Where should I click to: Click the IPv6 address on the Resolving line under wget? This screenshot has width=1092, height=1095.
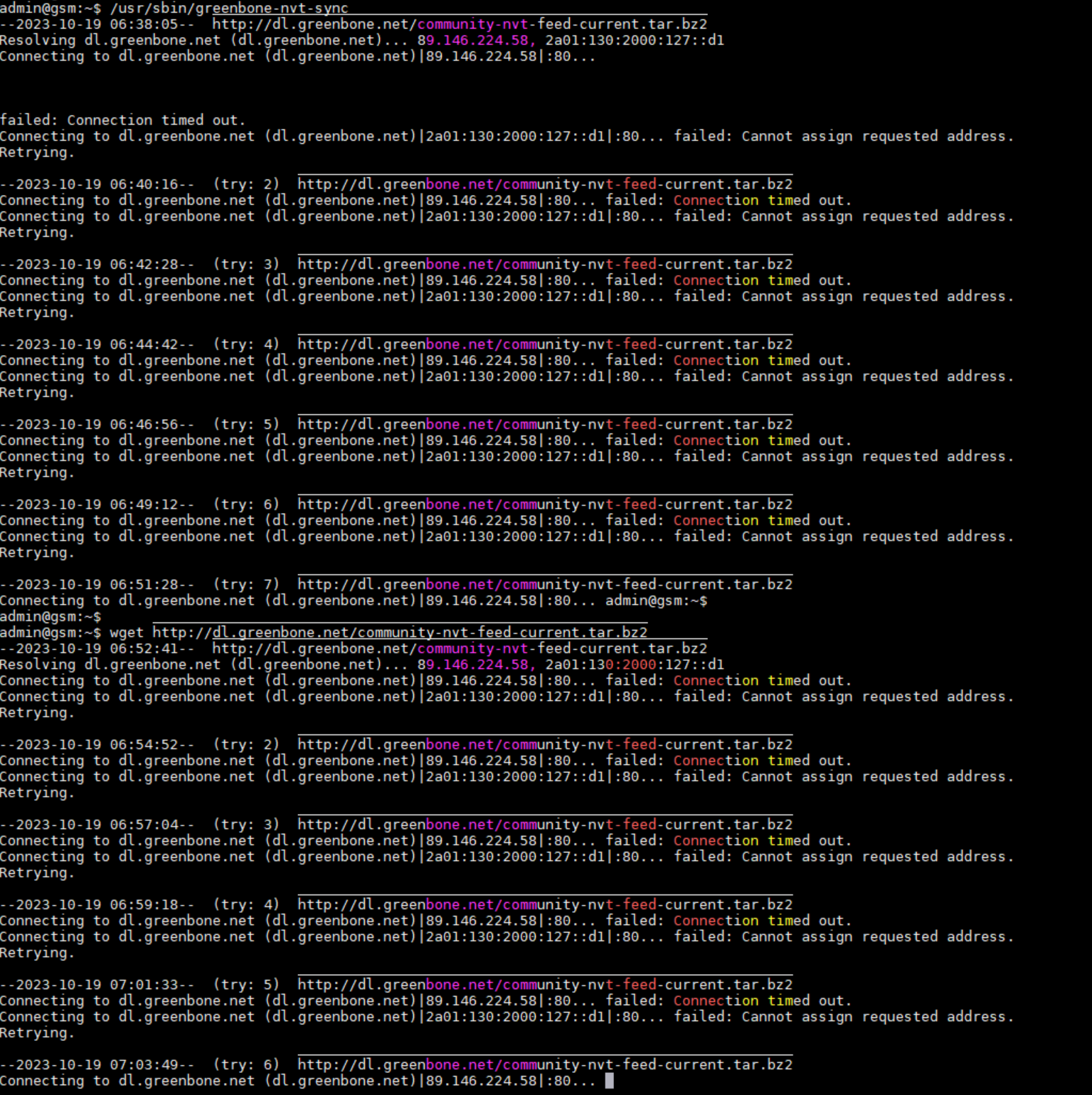click(x=635, y=665)
